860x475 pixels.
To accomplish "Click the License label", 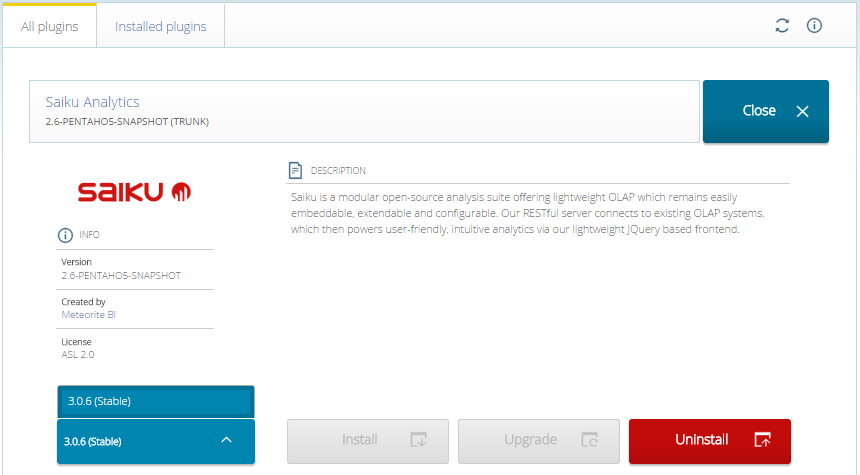I will (76, 342).
